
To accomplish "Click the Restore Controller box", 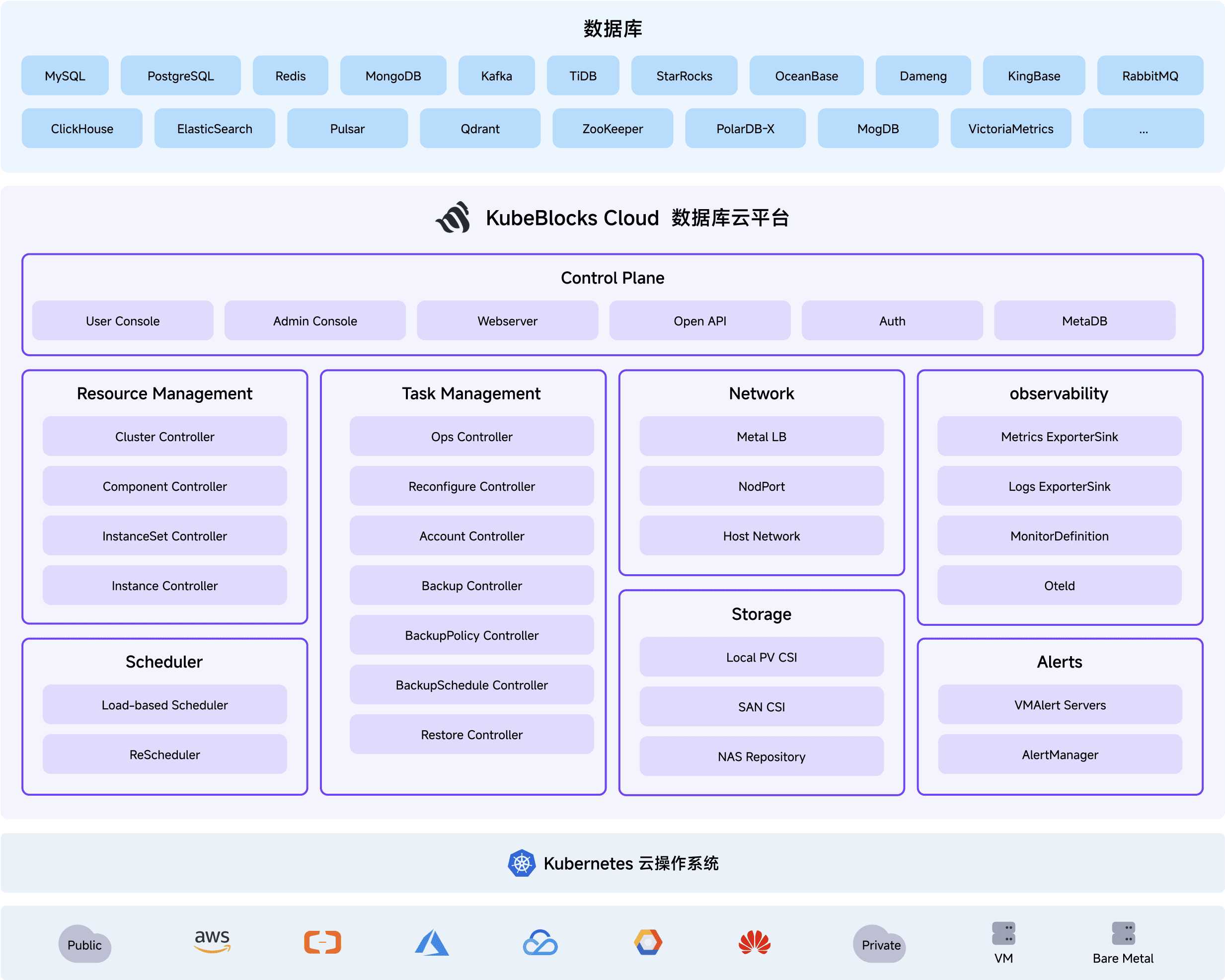I will (x=471, y=734).
